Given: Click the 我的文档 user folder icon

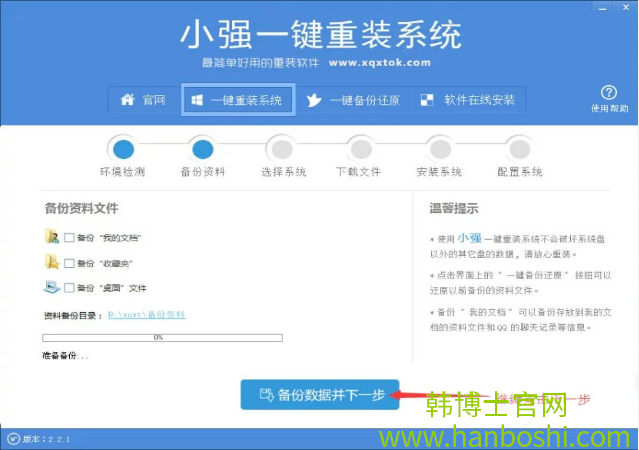Looking at the screenshot, I should click(x=52, y=236).
